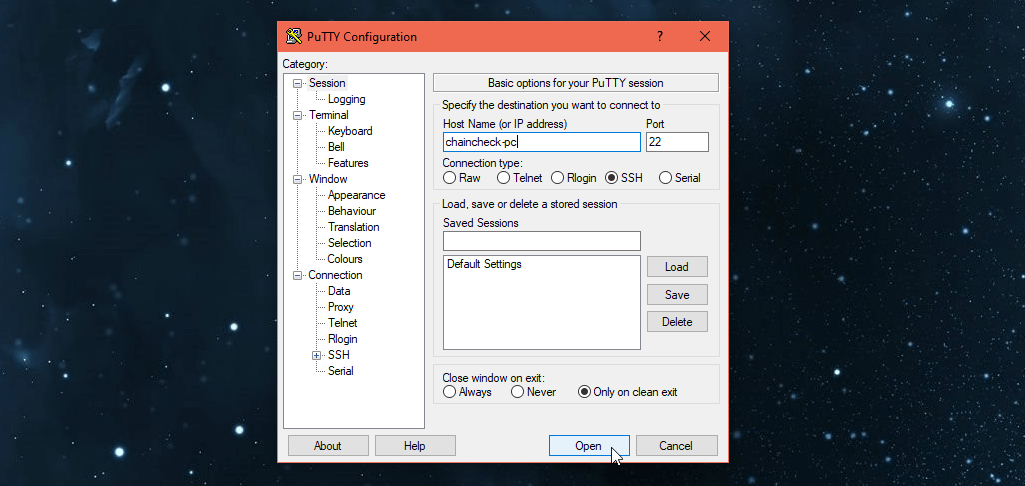Click the PuTTY icon in title bar
The width and height of the screenshot is (1025, 486).
click(x=294, y=37)
